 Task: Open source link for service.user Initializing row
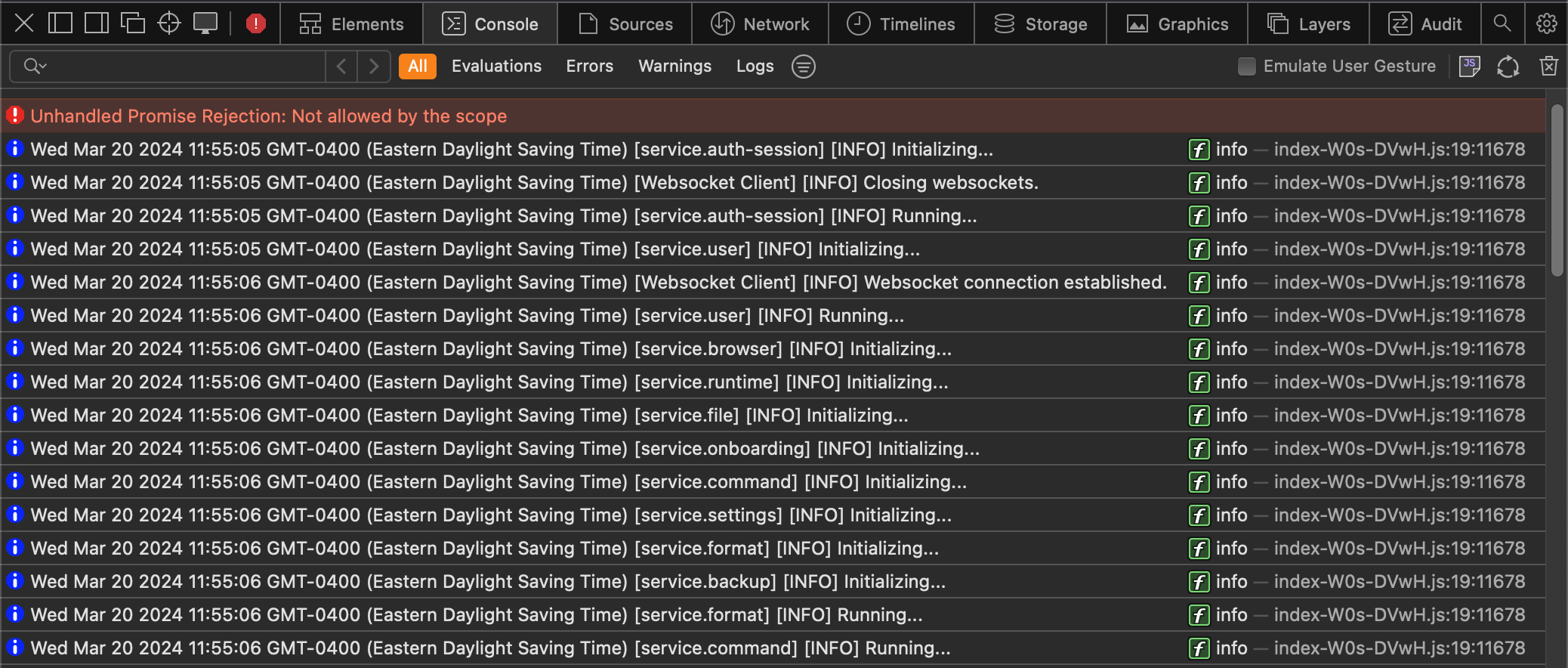click(x=1400, y=249)
